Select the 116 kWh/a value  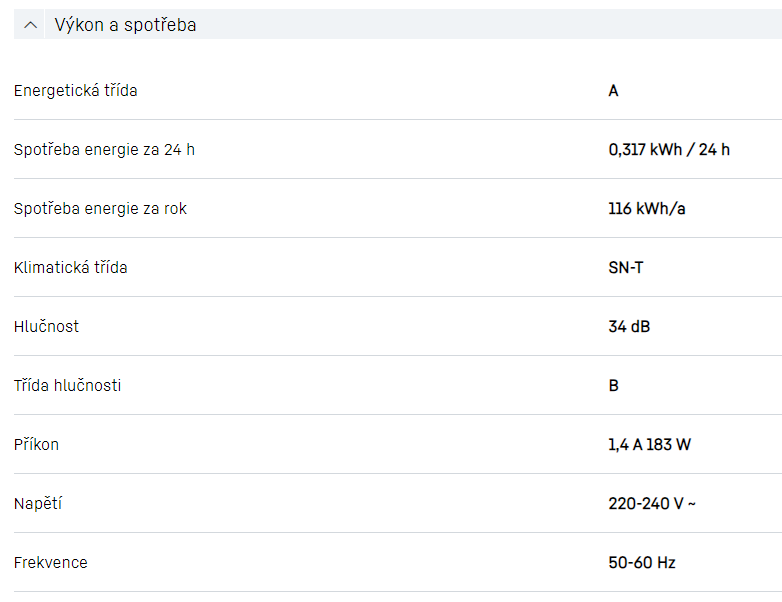[647, 209]
